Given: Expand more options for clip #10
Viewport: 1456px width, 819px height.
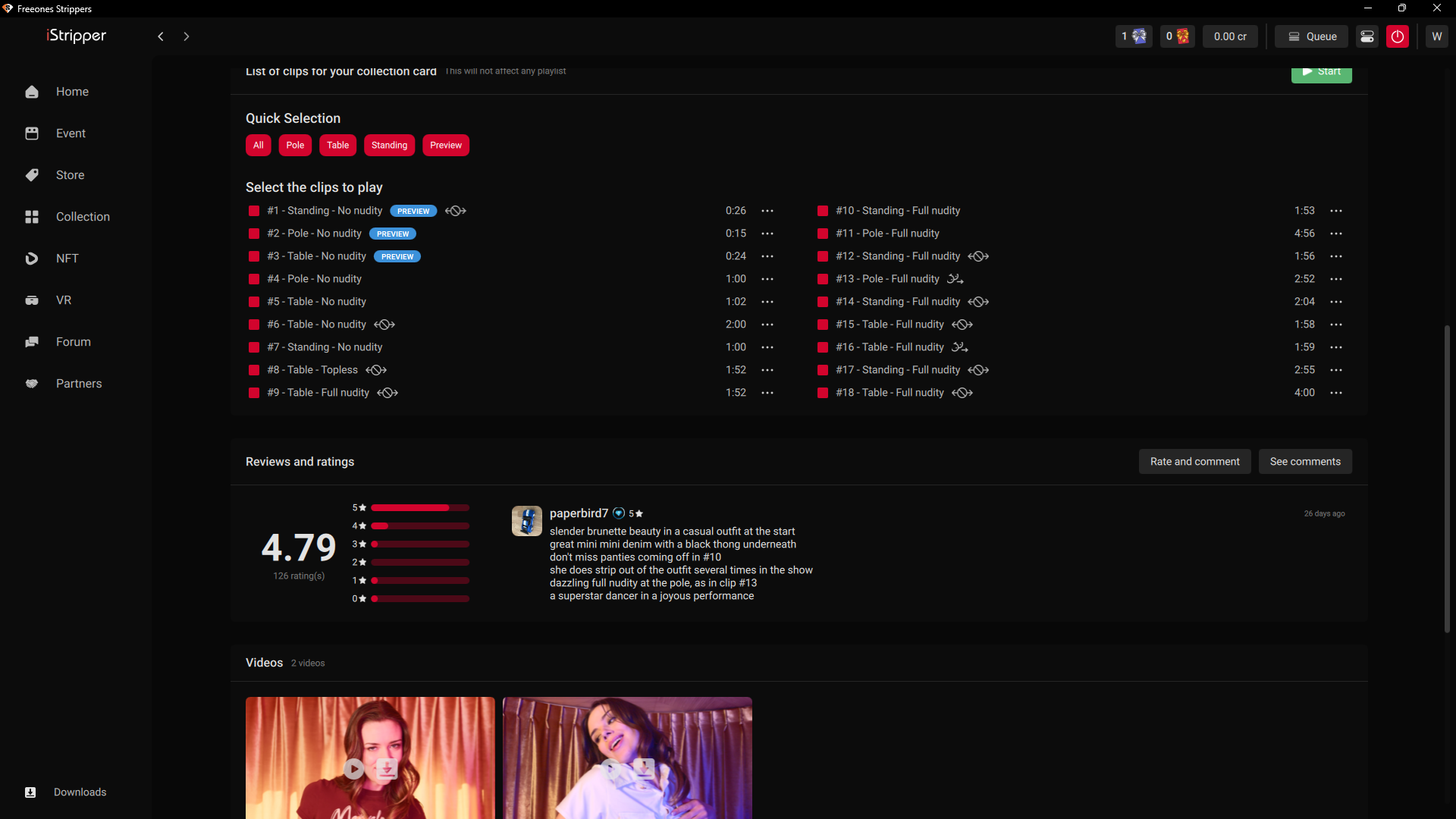Looking at the screenshot, I should (1336, 211).
